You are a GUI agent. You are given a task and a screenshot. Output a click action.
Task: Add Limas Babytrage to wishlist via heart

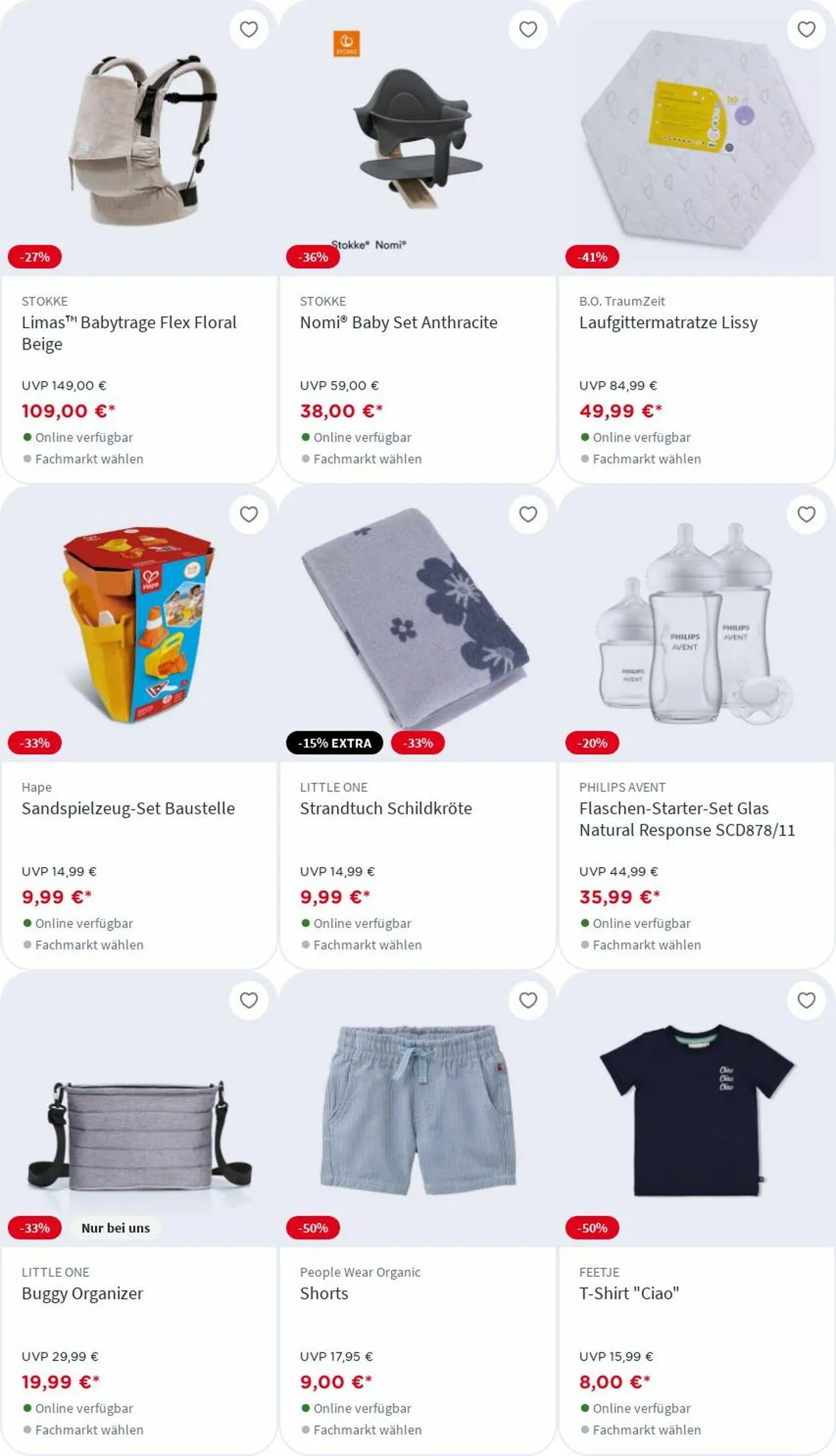click(249, 29)
